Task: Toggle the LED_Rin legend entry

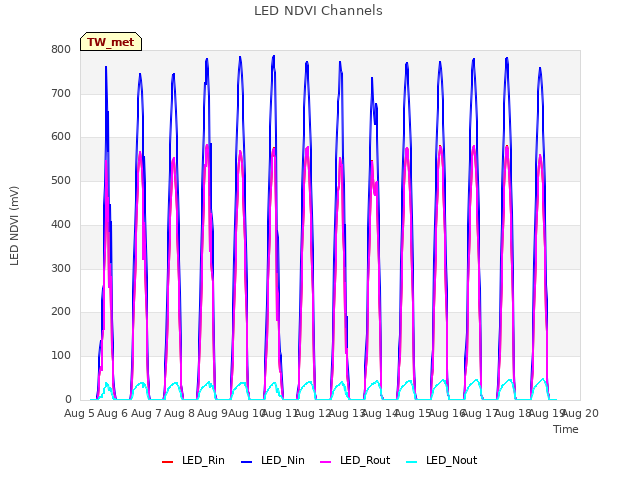Action: (193, 460)
